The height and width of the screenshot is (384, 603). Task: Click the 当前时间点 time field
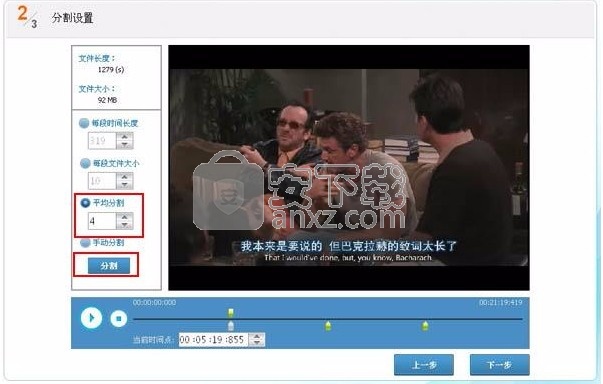pos(213,339)
